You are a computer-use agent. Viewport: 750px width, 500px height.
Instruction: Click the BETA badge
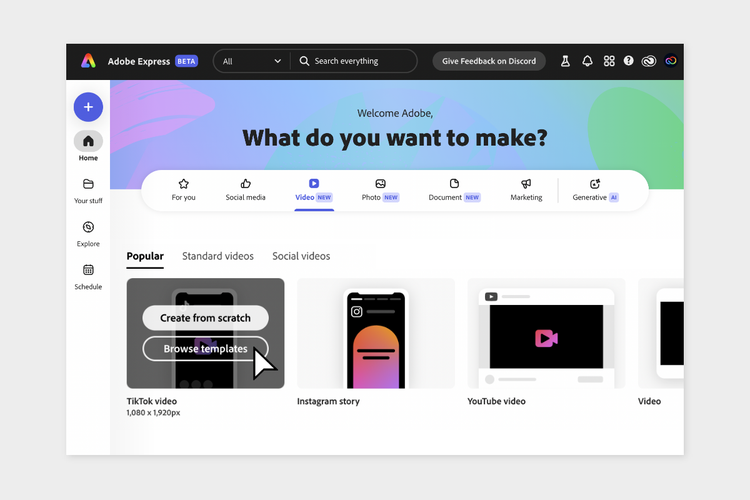click(187, 61)
